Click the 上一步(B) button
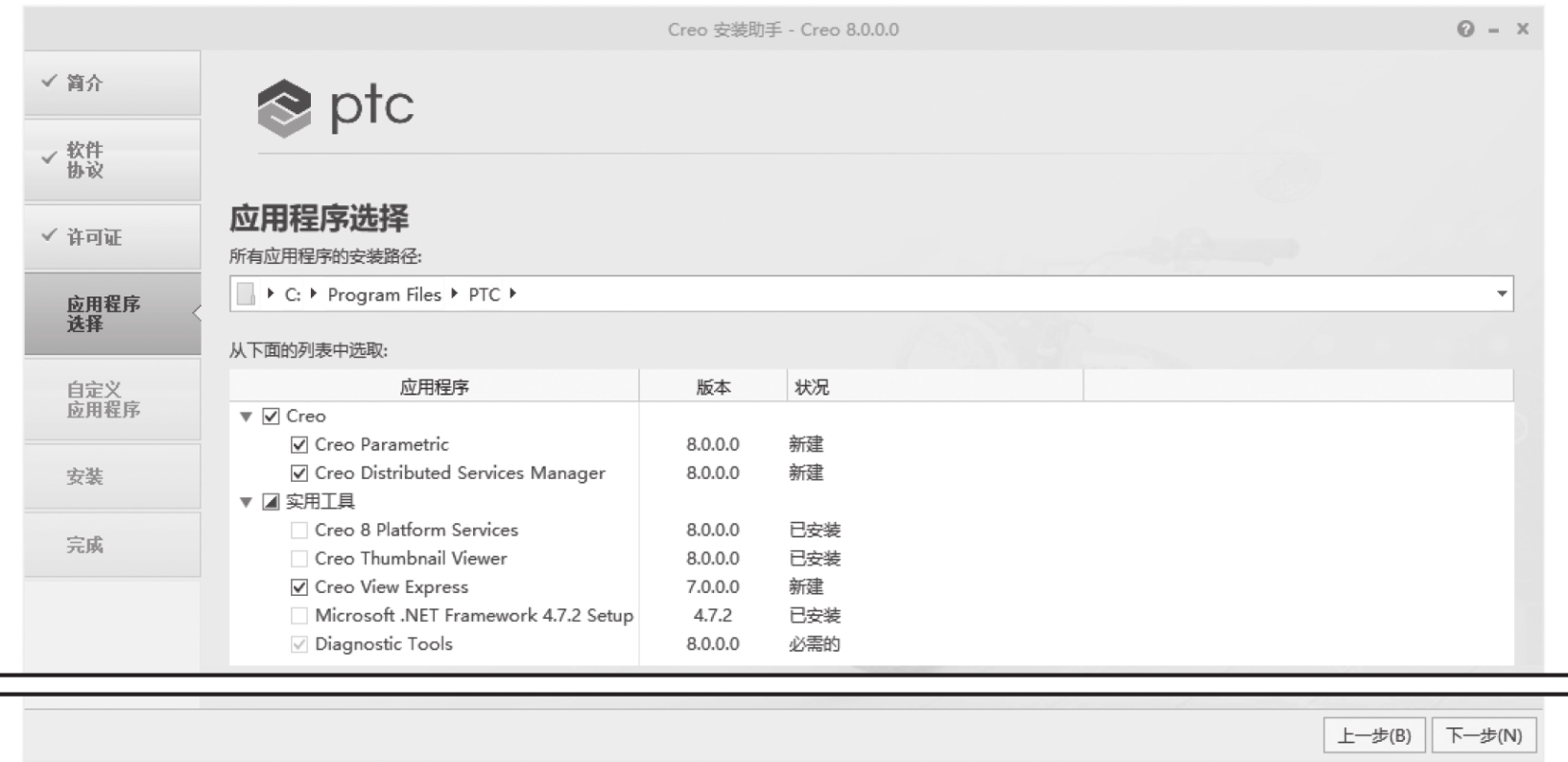Screen dimensions: 1568x762 coord(1374,736)
